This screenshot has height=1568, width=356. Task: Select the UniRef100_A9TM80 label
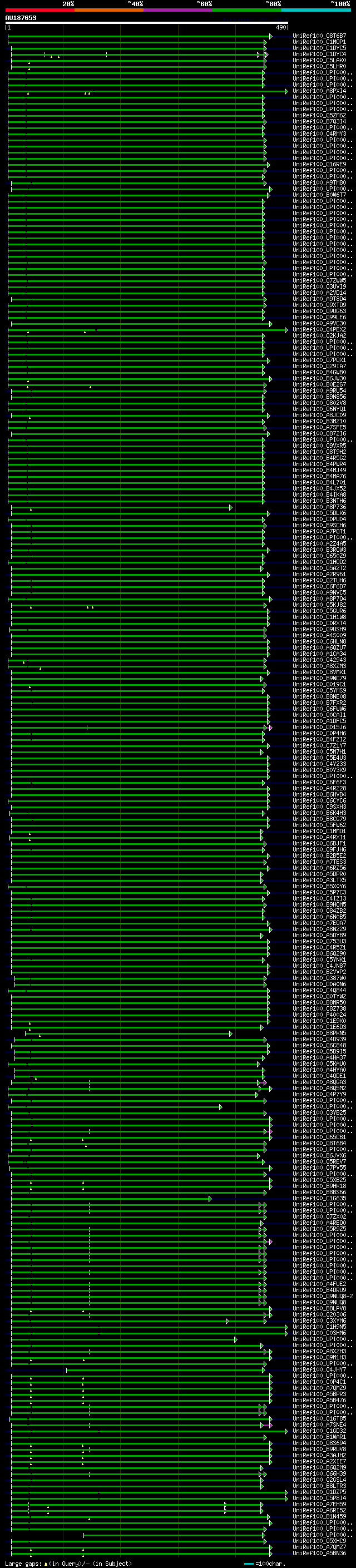[x=319, y=182]
